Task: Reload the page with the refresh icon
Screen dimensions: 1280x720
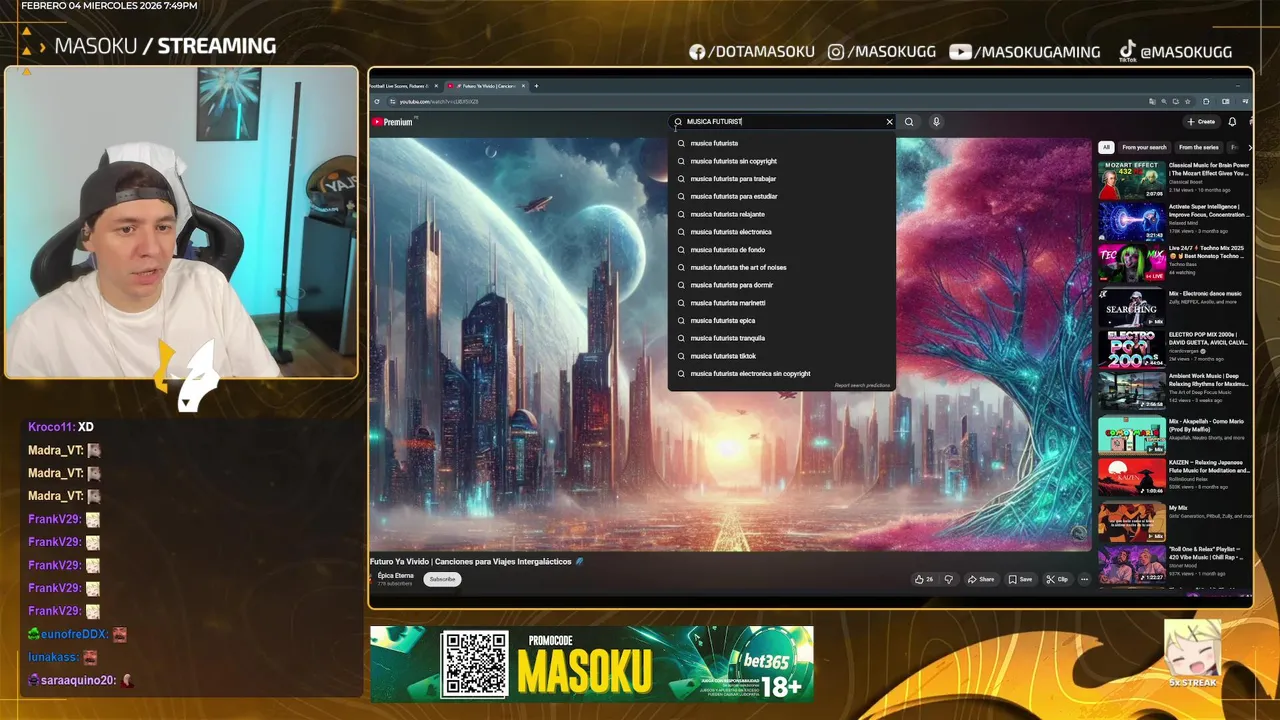Action: pos(377,101)
